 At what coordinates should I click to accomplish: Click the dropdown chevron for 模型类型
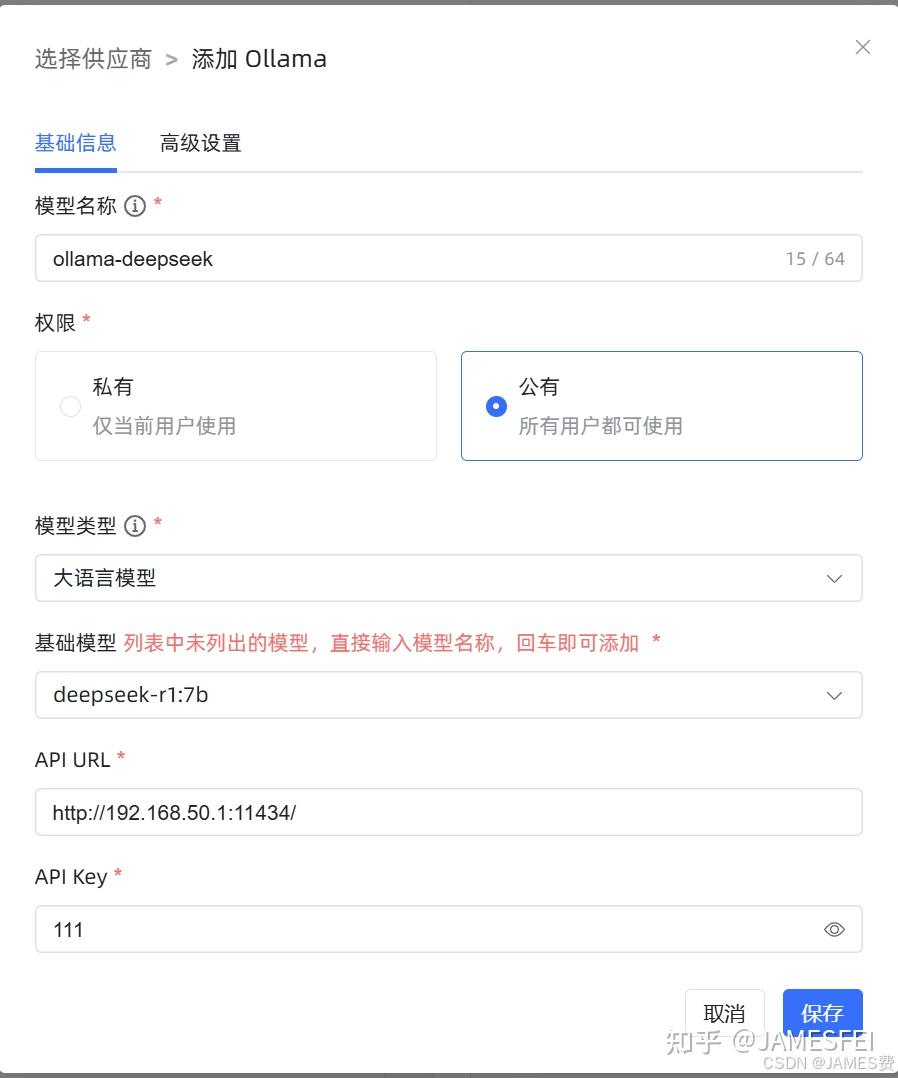[x=834, y=578]
